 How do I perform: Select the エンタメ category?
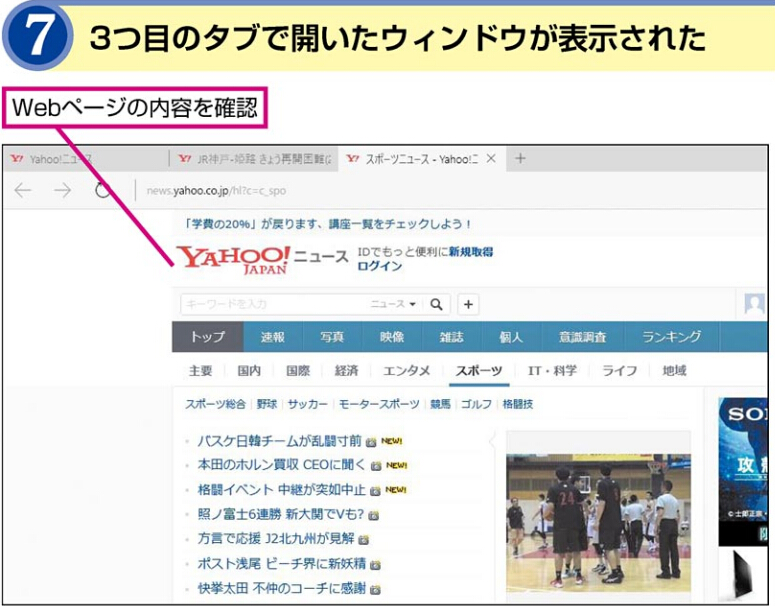click(406, 370)
